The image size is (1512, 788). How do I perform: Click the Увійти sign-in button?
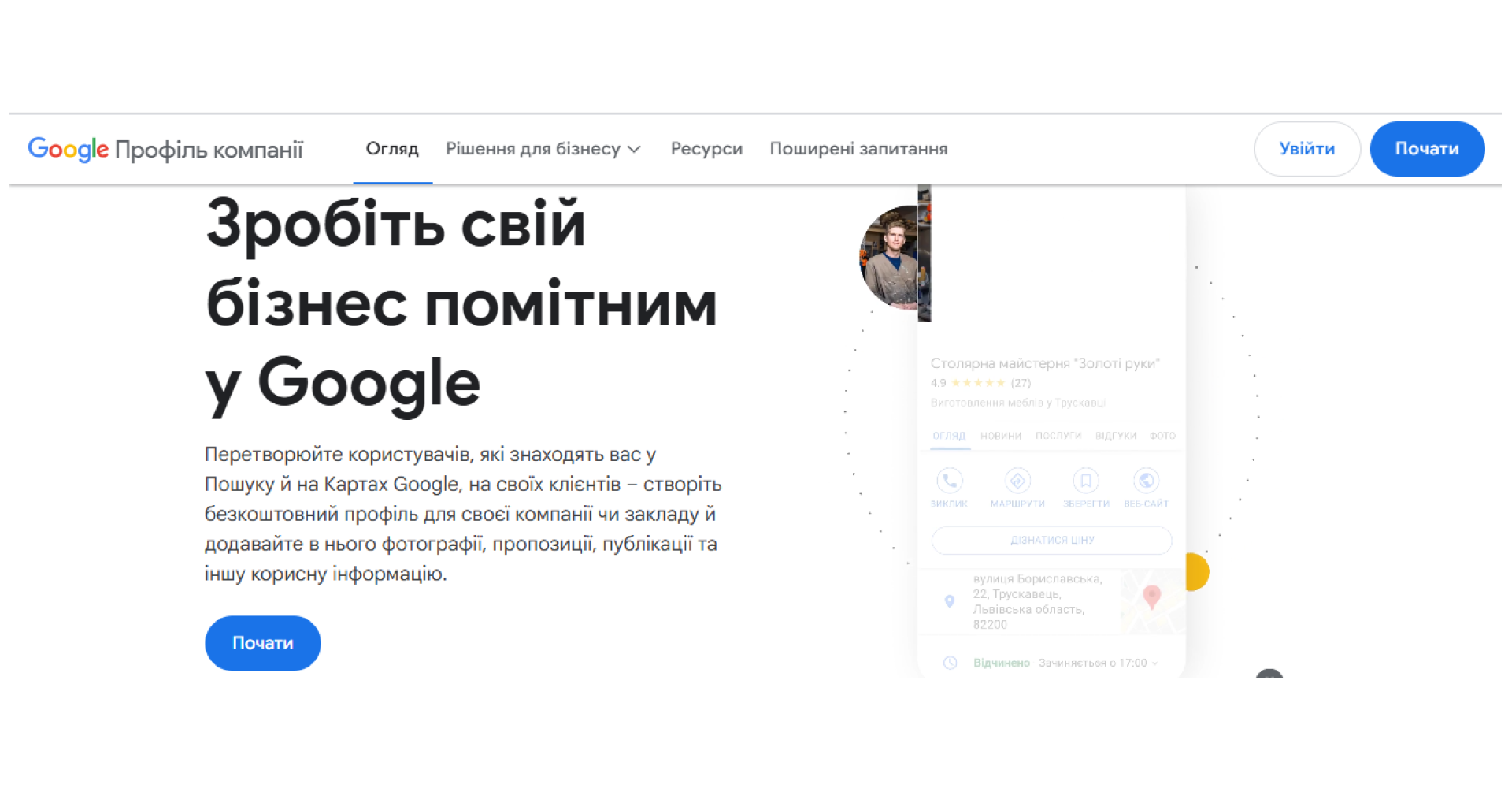[1306, 149]
